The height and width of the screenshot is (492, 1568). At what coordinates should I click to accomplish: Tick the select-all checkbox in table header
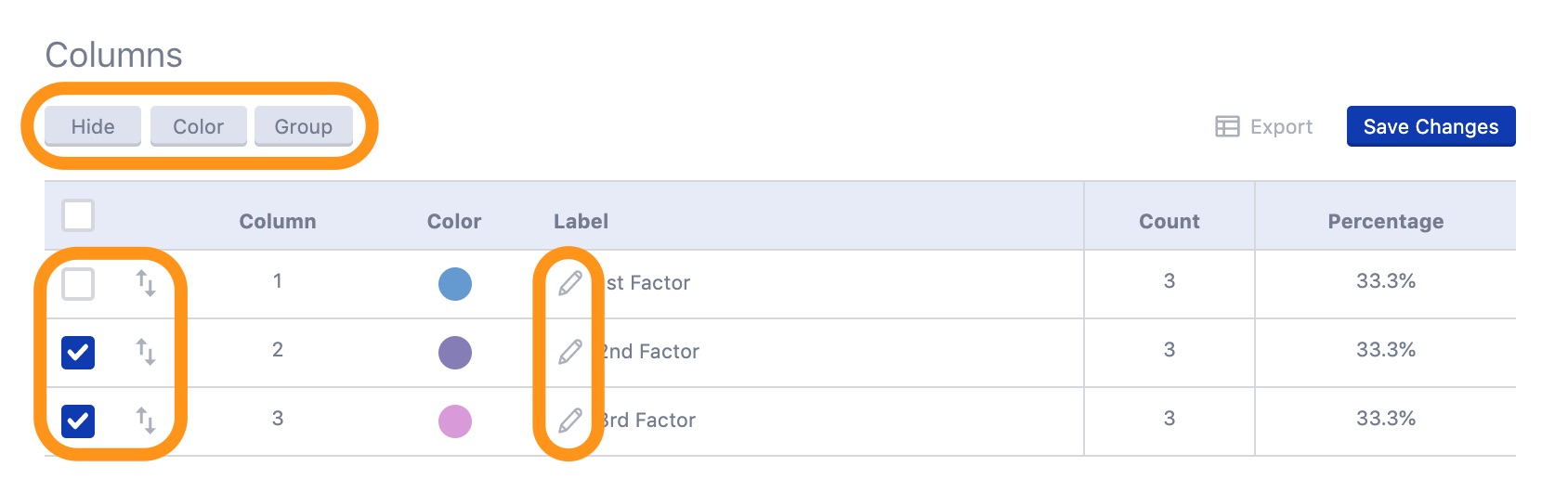78,215
